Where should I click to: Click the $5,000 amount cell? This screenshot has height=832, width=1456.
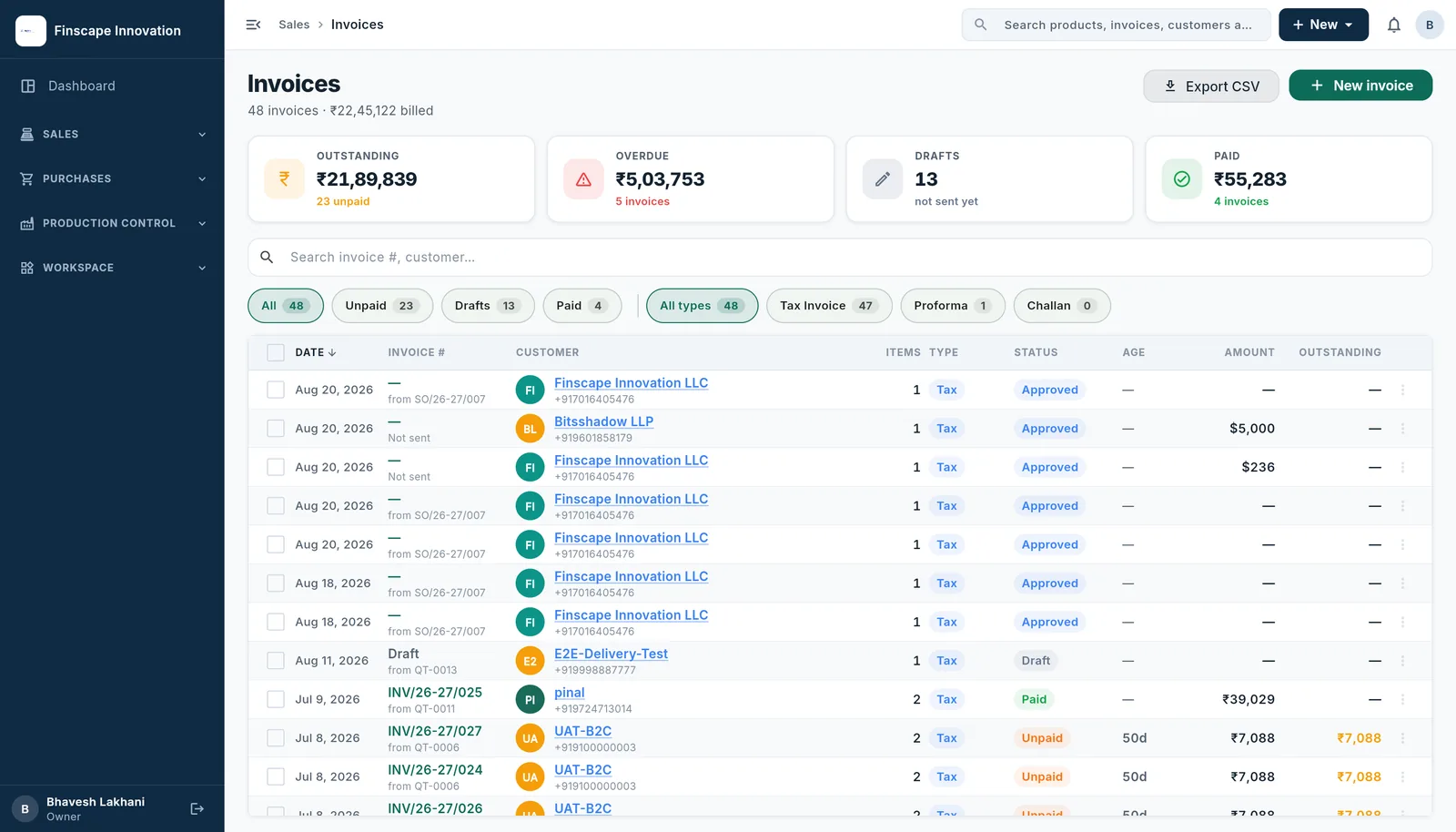pos(1252,428)
